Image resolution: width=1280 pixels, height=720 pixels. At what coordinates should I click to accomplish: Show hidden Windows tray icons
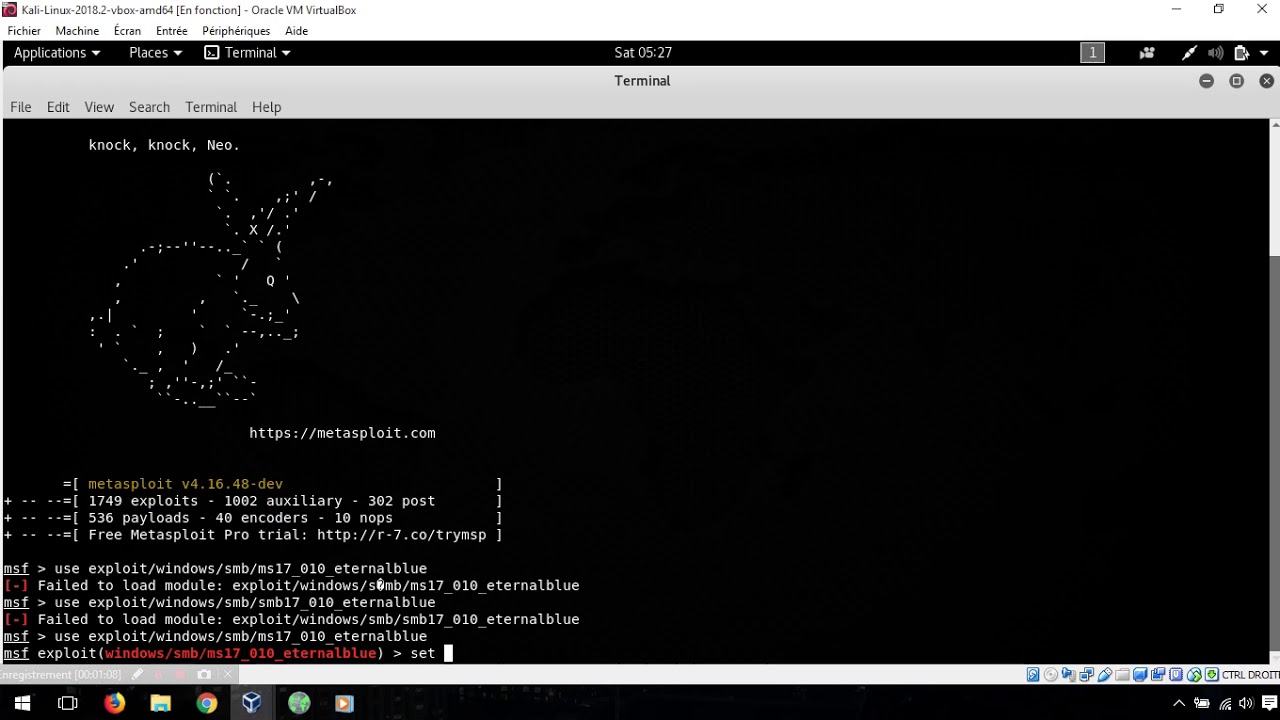1179,703
